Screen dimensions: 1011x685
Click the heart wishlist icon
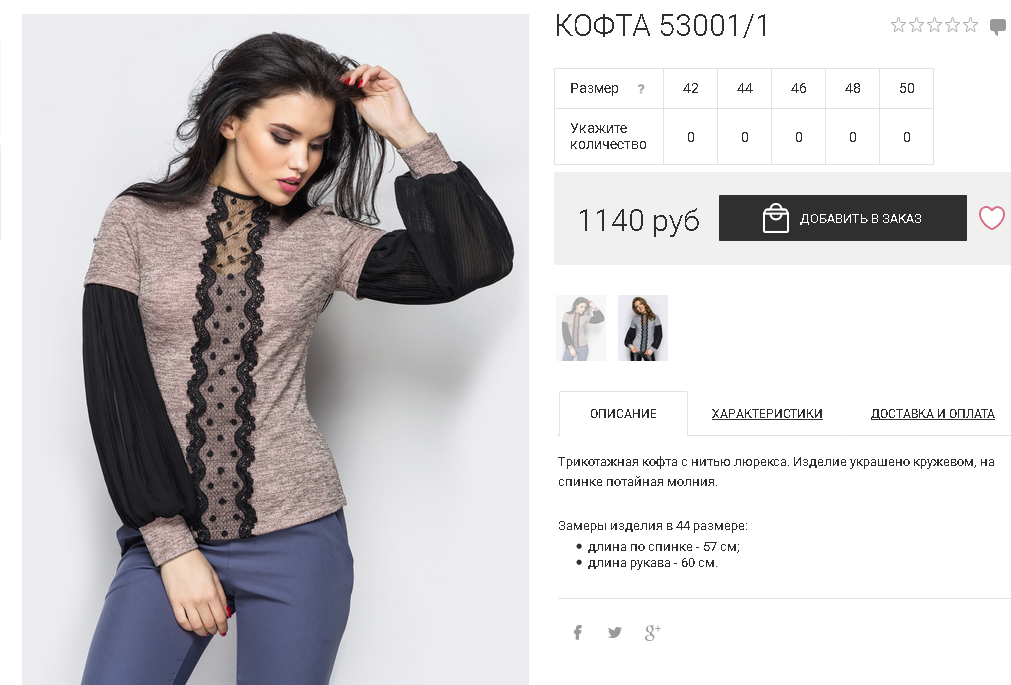pos(992,218)
